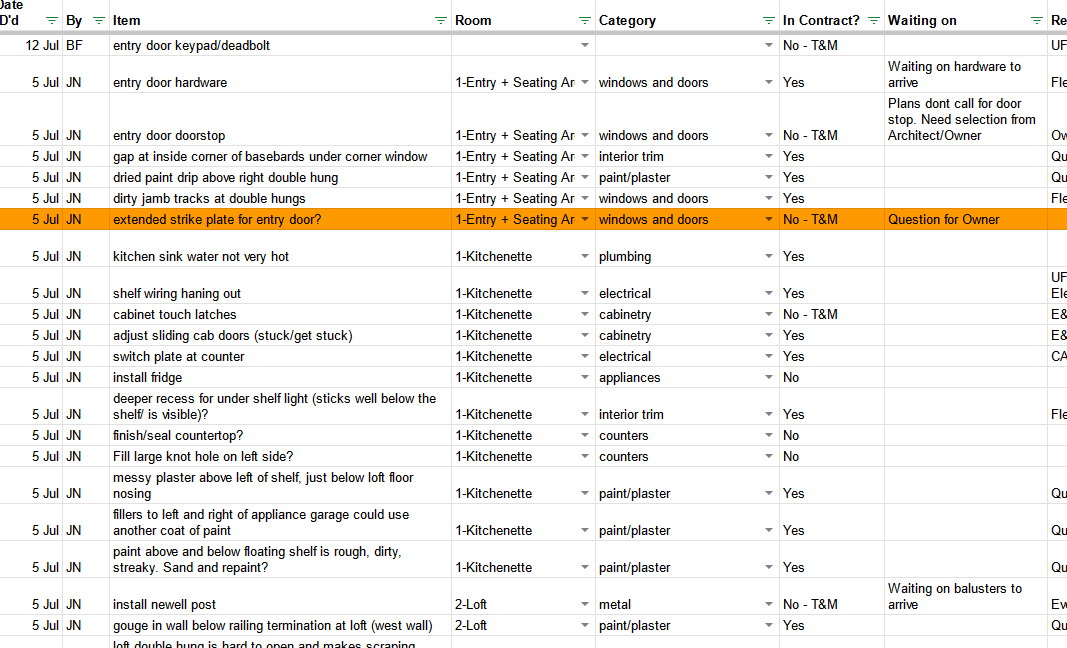Image resolution: width=1067 pixels, height=648 pixels.
Task: Select cell 'switch plate at counter'
Action: click(280, 356)
